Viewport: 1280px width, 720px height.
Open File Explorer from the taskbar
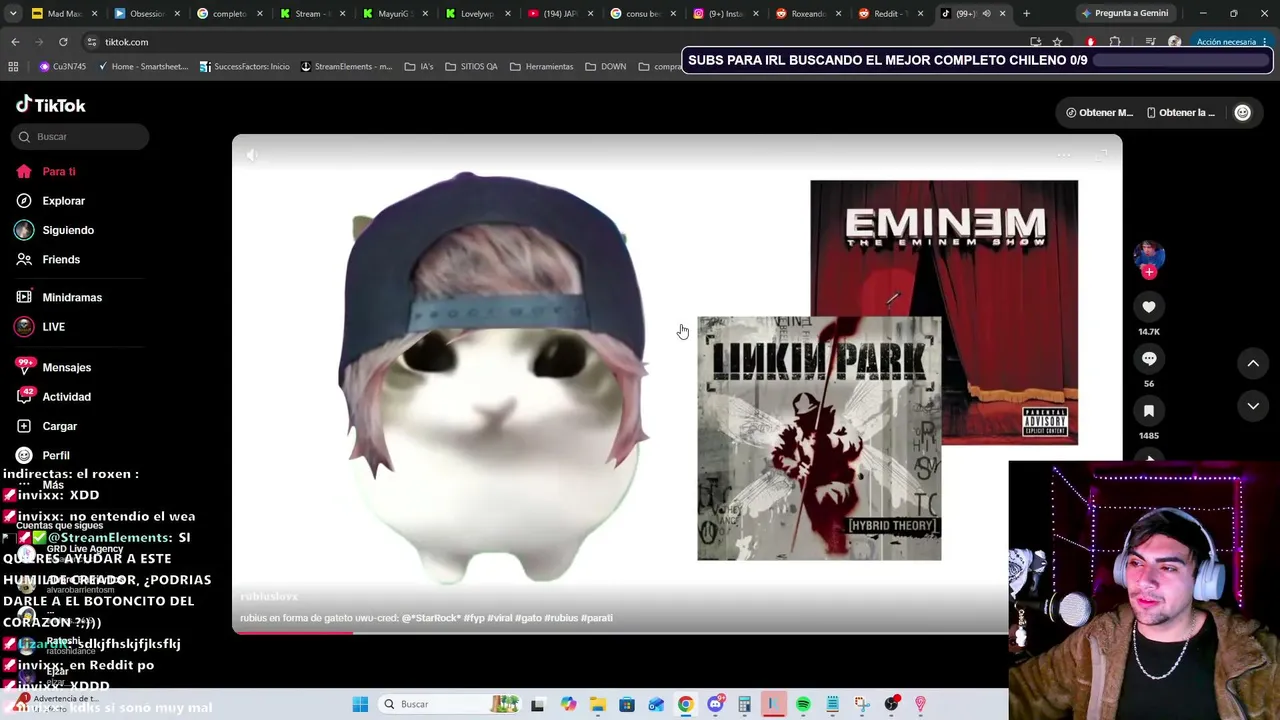point(598,704)
